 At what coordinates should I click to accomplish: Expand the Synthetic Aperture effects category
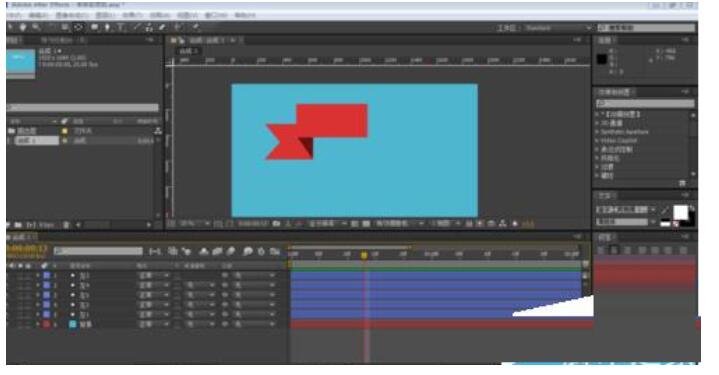[597, 132]
